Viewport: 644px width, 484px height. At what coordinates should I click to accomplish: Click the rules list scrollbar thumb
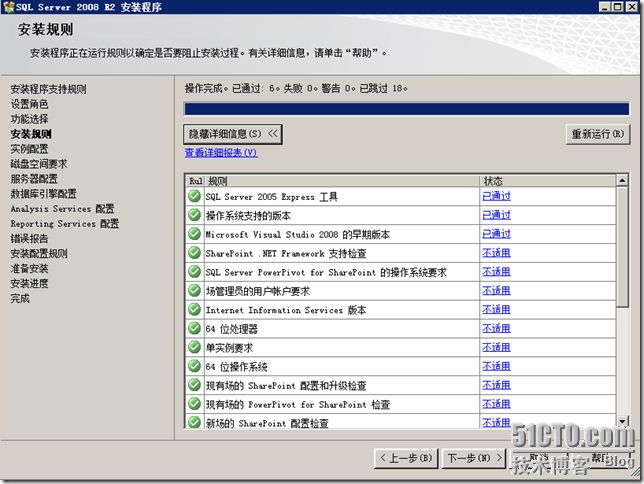(622, 247)
